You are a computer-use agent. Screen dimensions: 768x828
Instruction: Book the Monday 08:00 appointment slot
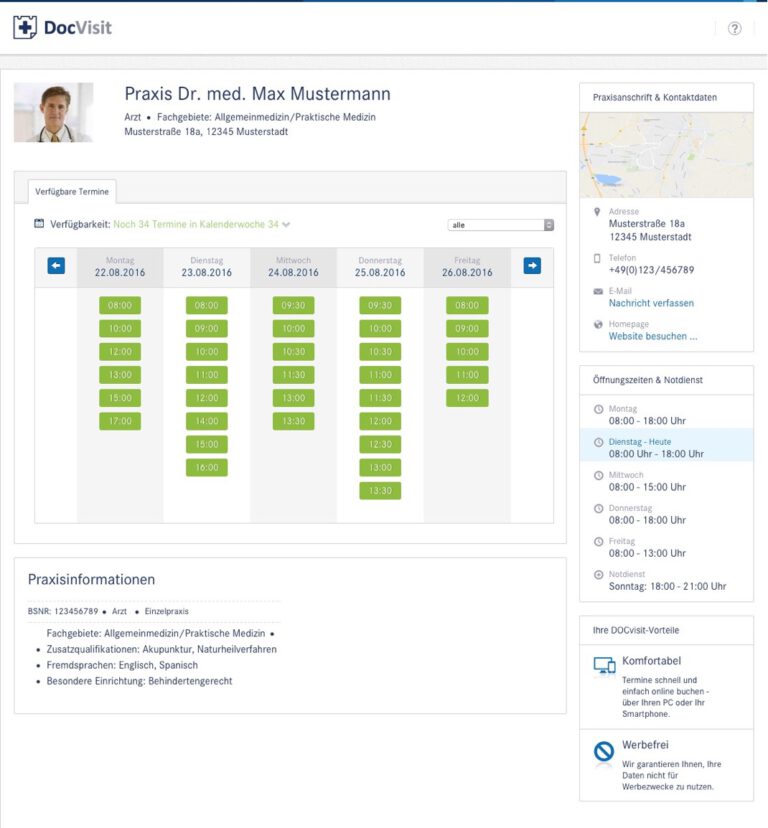pos(120,305)
